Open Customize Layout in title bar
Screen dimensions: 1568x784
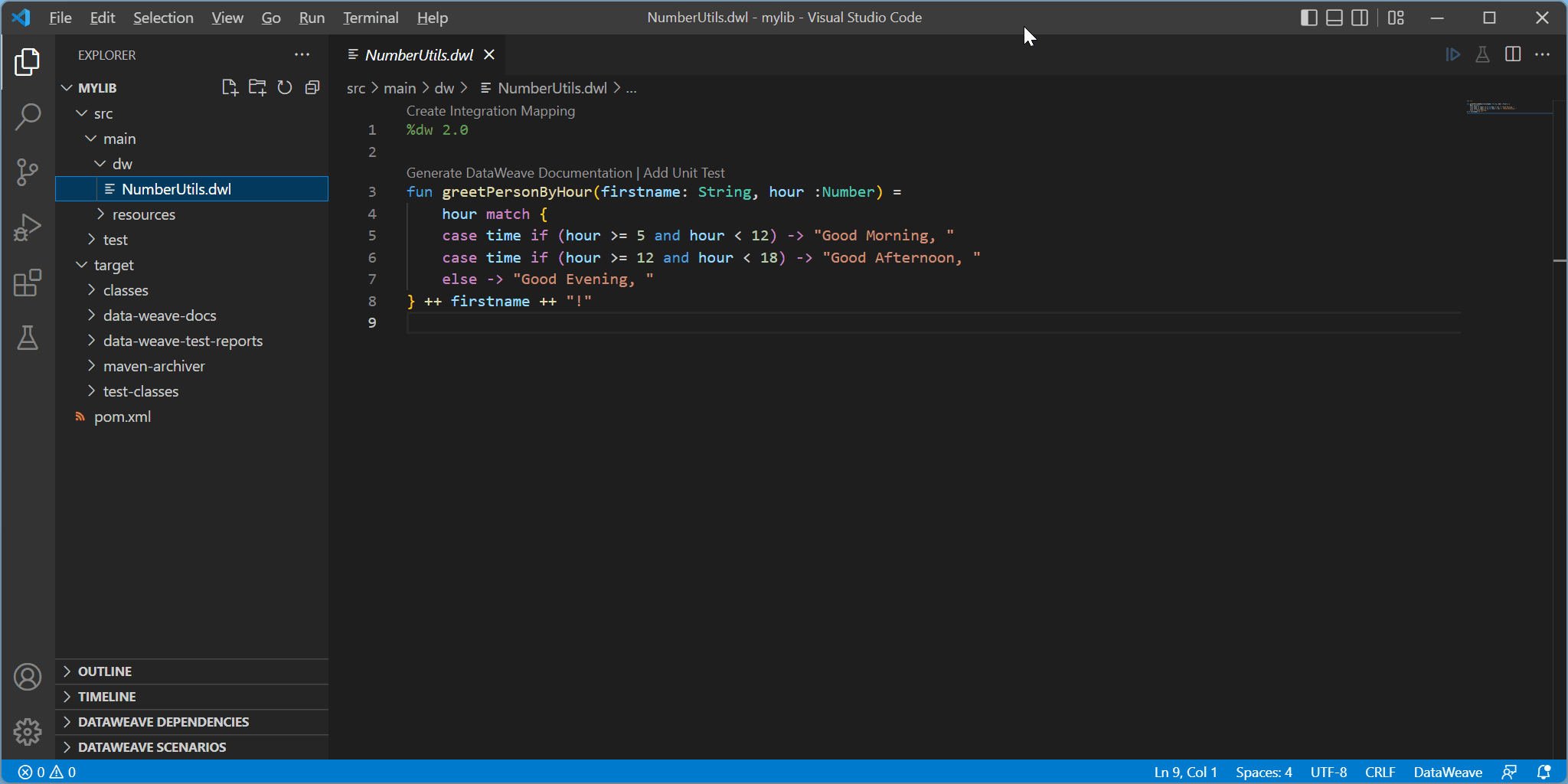[x=1396, y=18]
